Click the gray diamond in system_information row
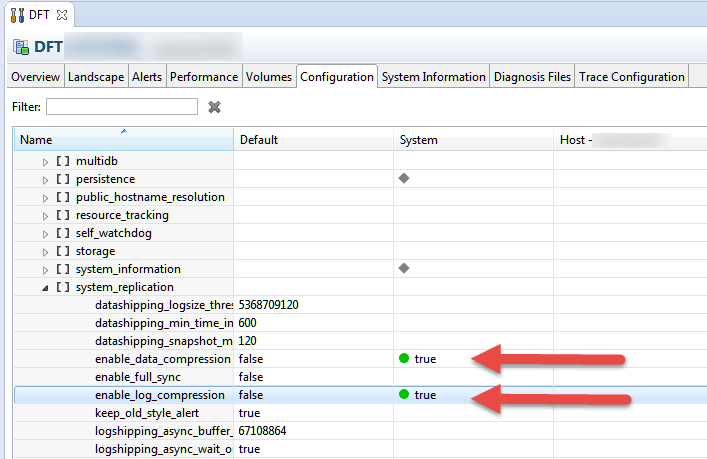 404,268
